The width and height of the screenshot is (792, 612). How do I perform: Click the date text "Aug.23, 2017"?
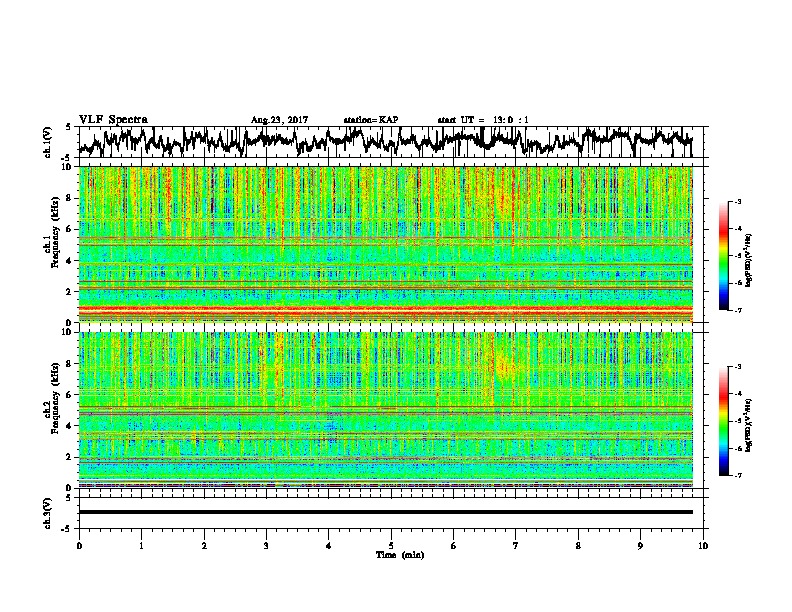point(279,120)
